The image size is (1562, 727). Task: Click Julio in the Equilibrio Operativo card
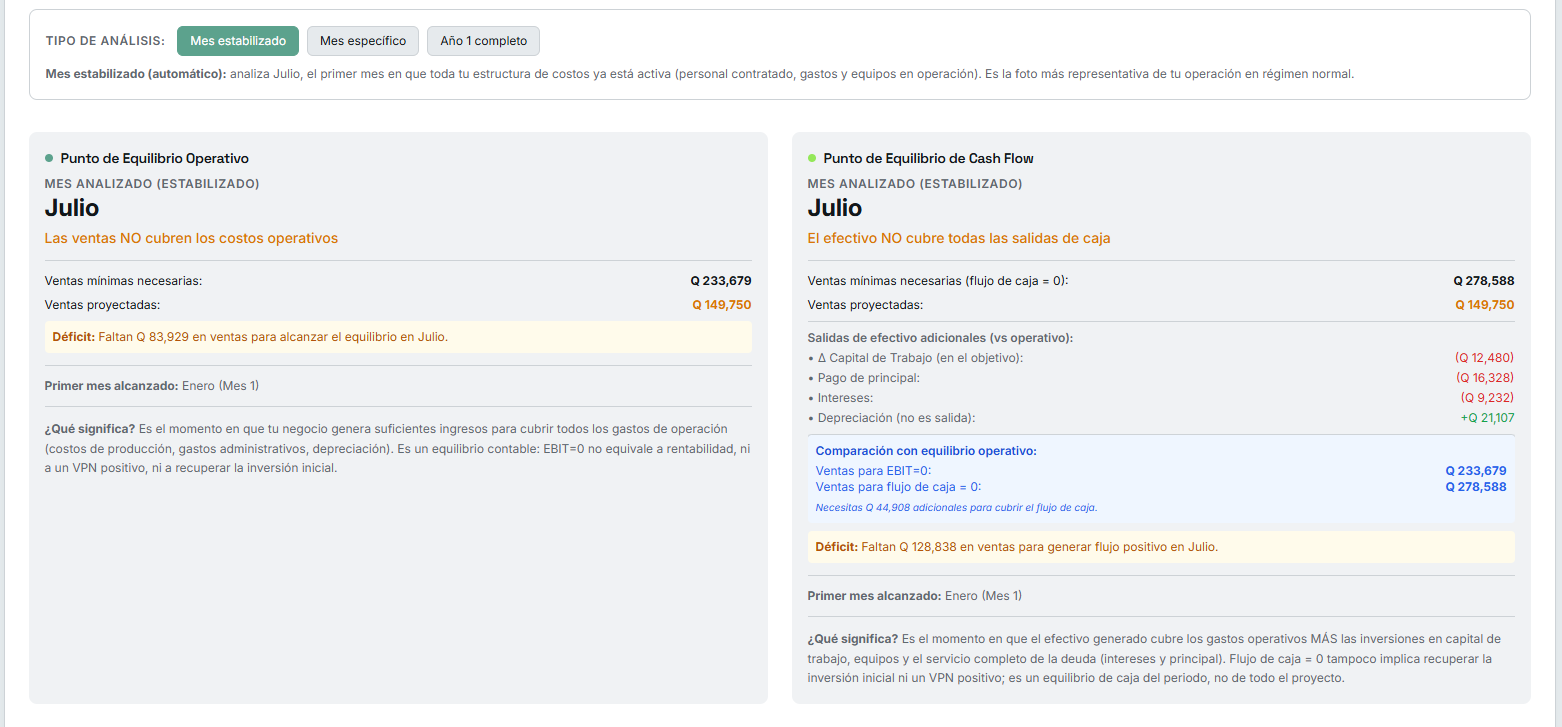click(72, 208)
